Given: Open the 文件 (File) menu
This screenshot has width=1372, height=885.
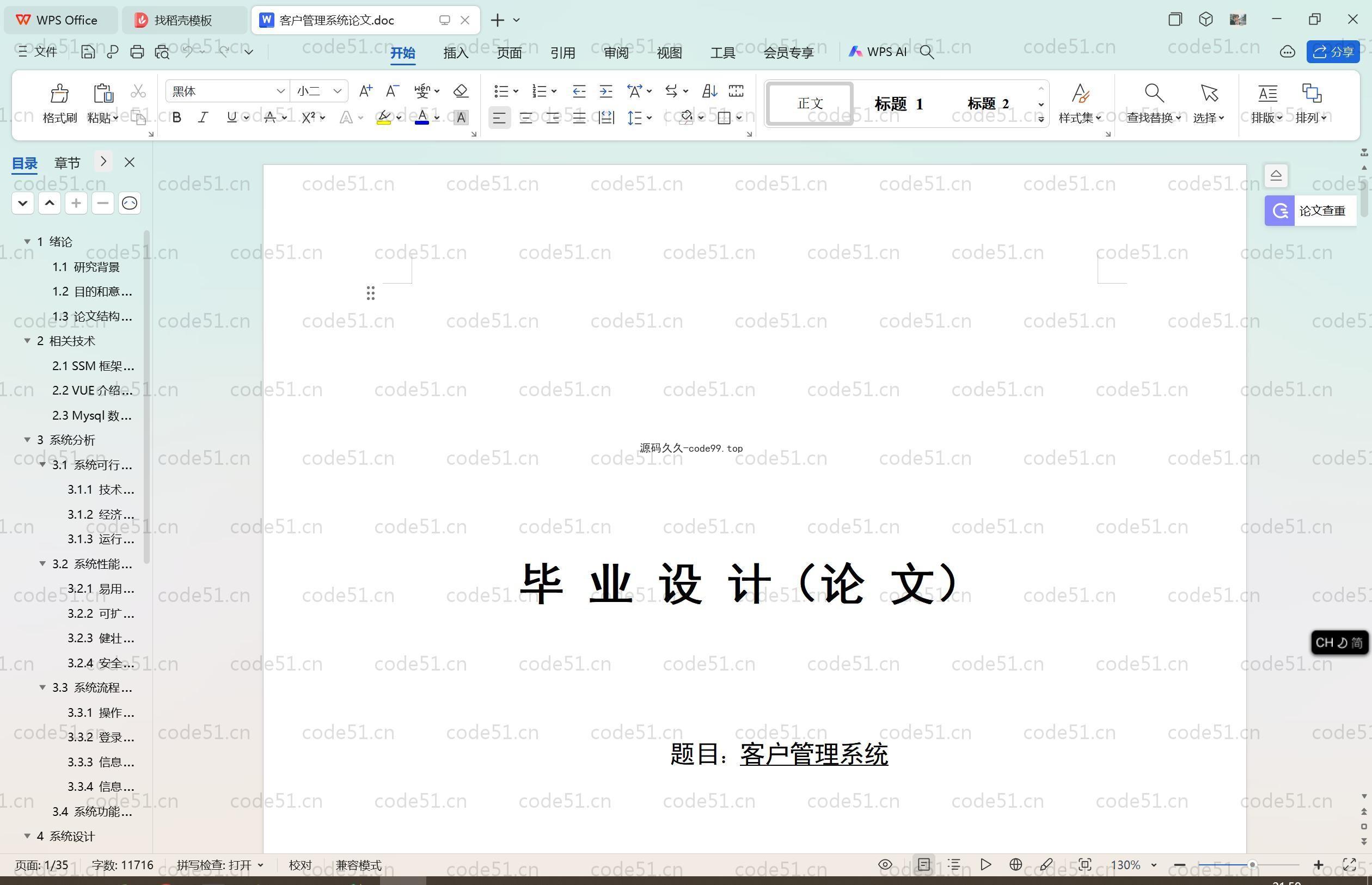Looking at the screenshot, I should [x=38, y=52].
